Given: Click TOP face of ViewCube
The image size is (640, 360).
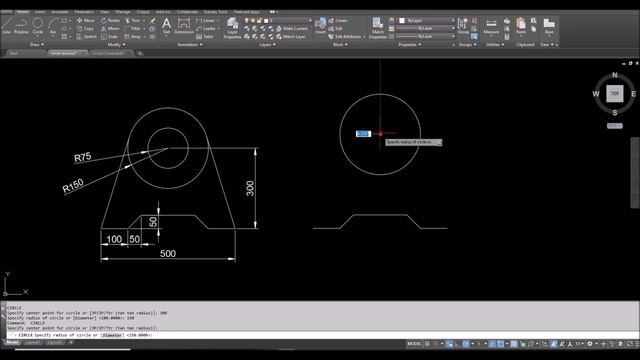Looking at the screenshot, I should point(615,93).
